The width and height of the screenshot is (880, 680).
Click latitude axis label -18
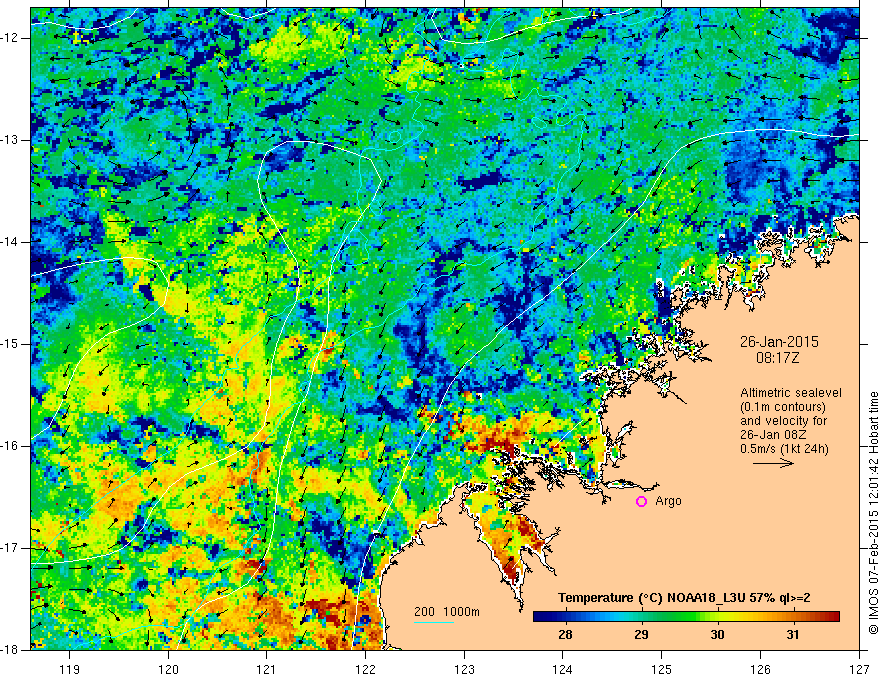pyautogui.click(x=10, y=650)
